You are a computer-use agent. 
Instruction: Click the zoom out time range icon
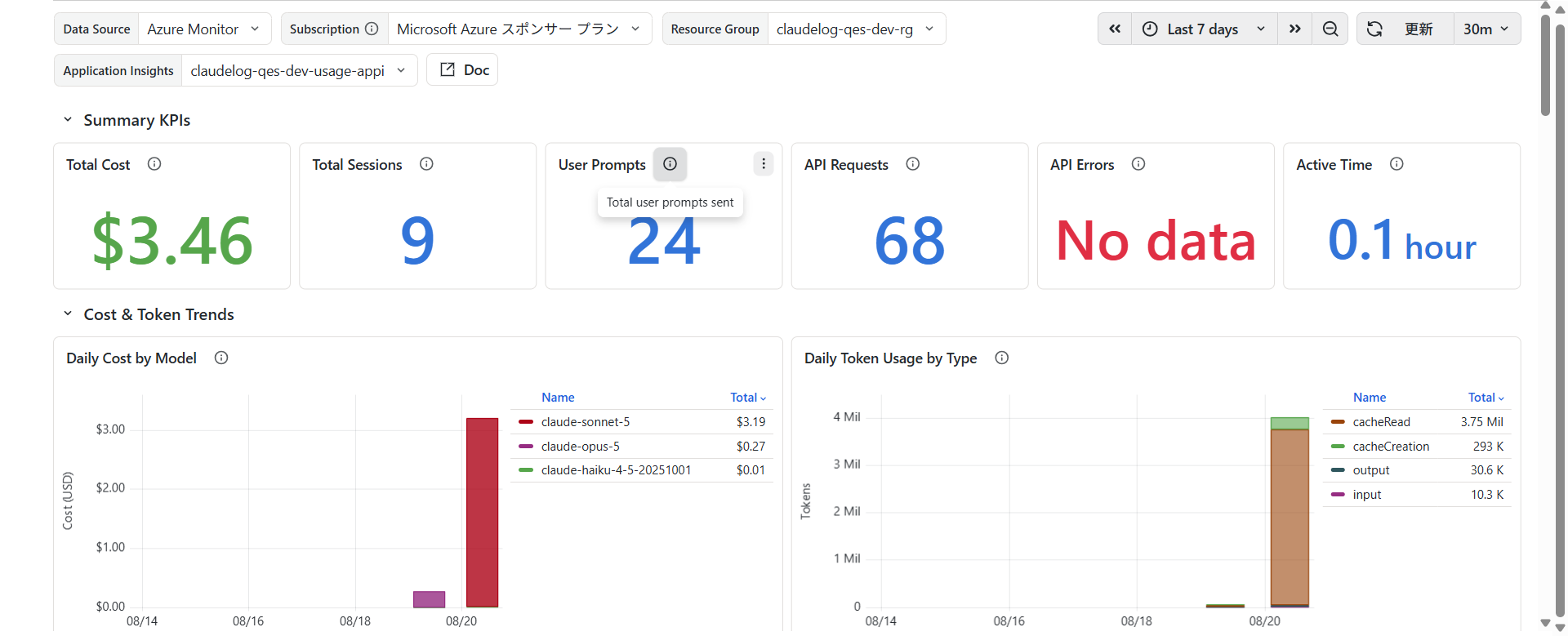1330,29
